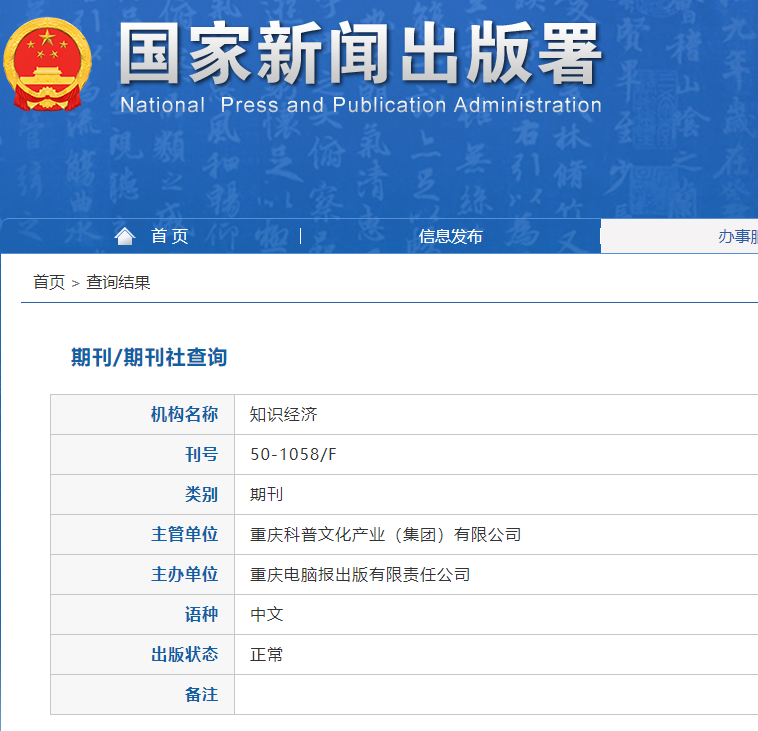Click the house icon in navigation bar

click(124, 236)
